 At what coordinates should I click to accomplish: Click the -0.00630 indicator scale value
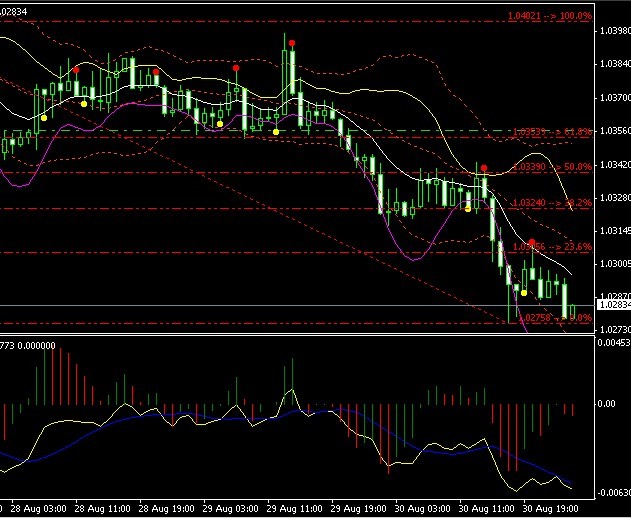[614, 493]
